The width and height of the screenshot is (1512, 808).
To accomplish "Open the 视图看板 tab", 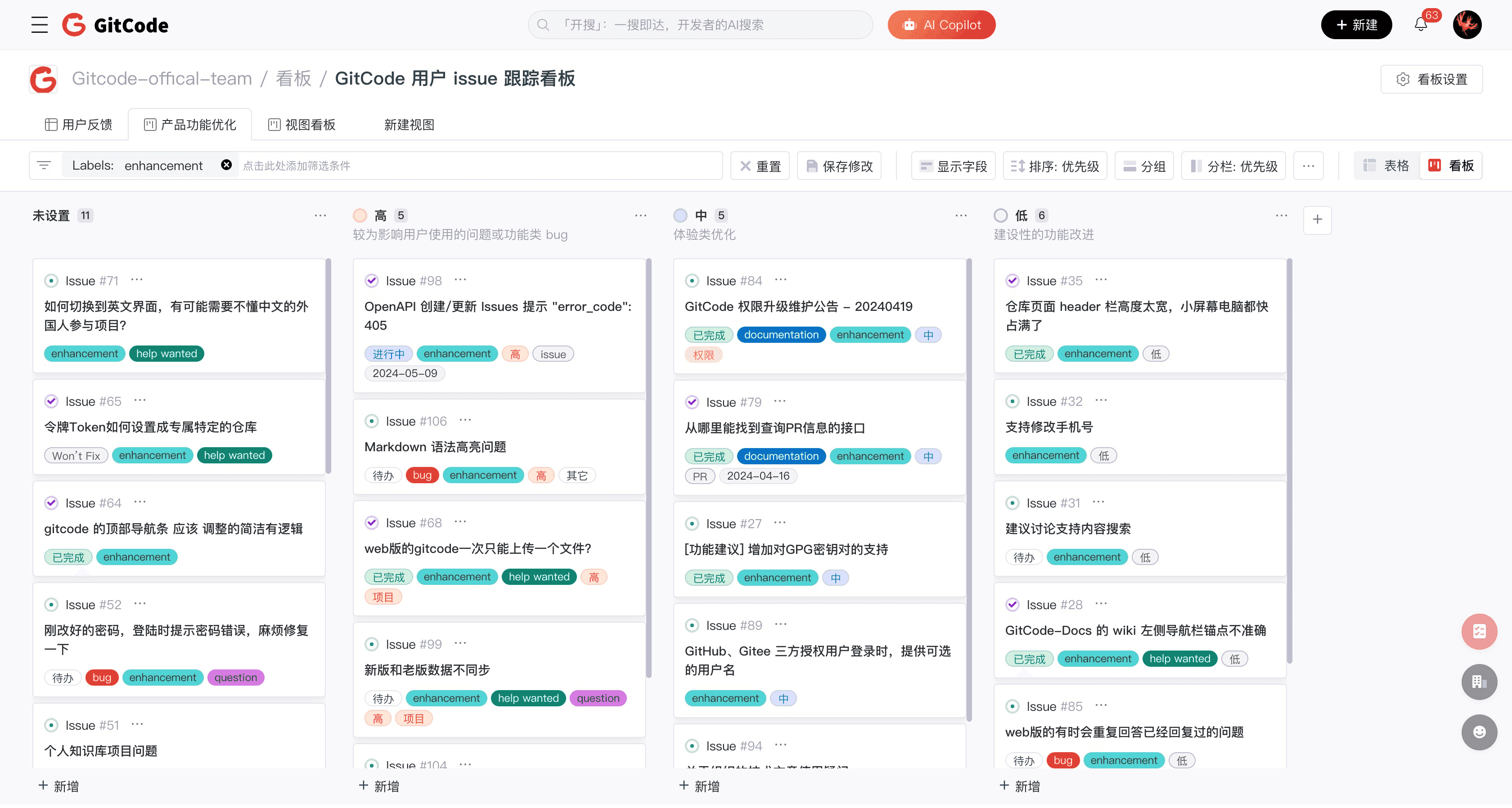I will 301,125.
